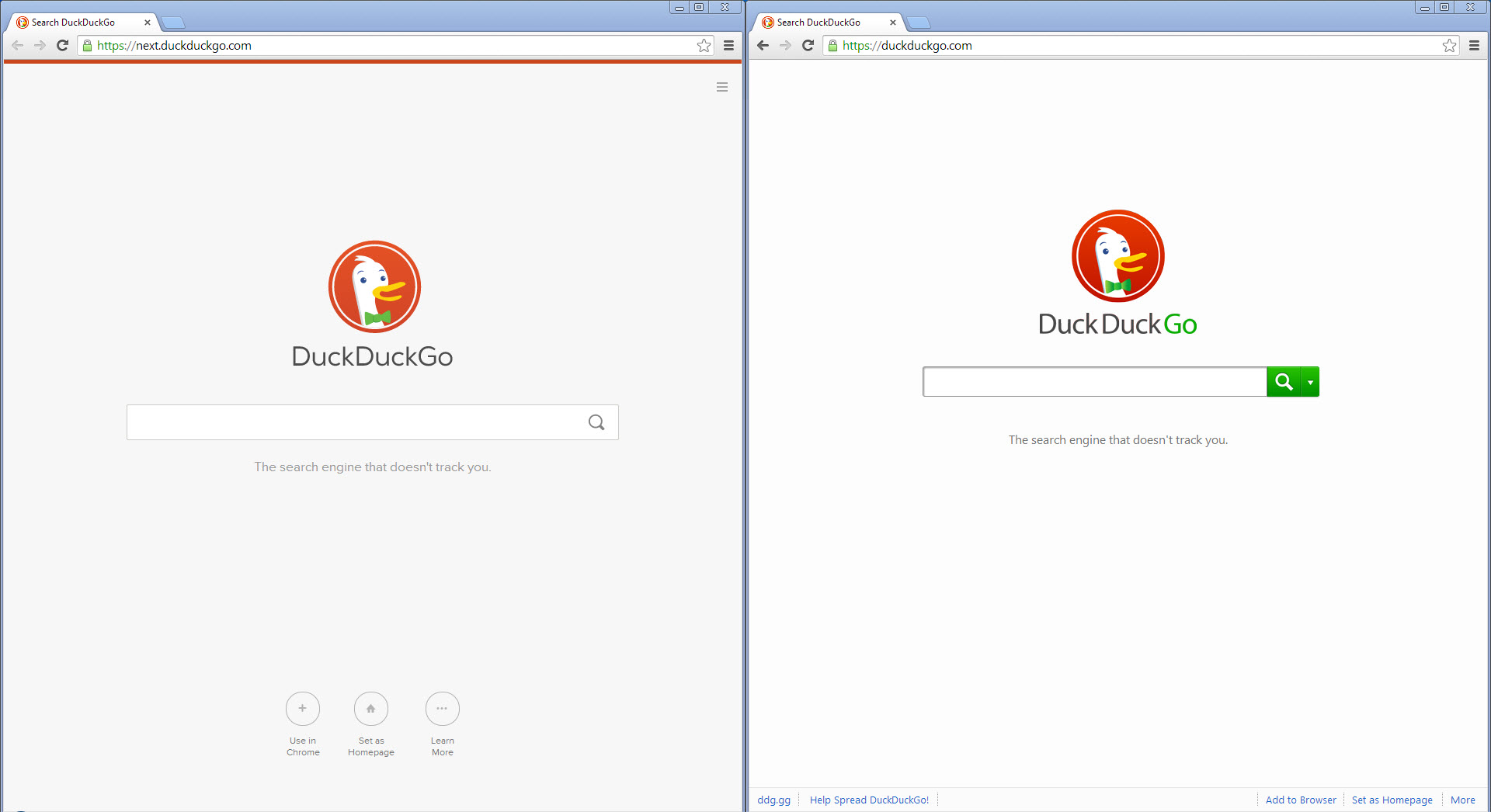Expand dropdown arrow beside green search button
Image resolution: width=1491 pixels, height=812 pixels.
(1310, 382)
